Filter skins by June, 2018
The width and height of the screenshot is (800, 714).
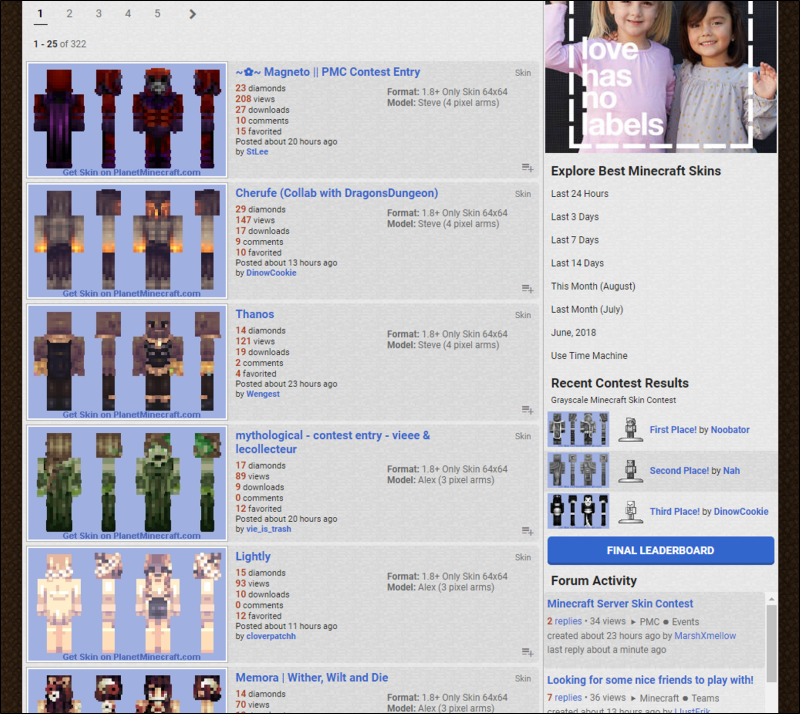pos(573,332)
